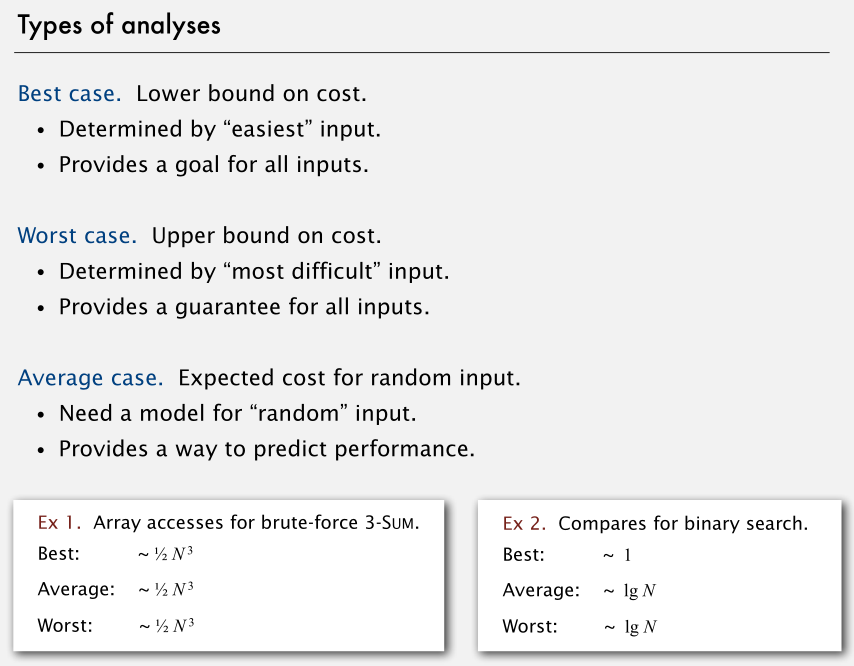Image resolution: width=854 pixels, height=666 pixels.
Task: Select "Provides a goal for all inputs." line
Action: (214, 164)
